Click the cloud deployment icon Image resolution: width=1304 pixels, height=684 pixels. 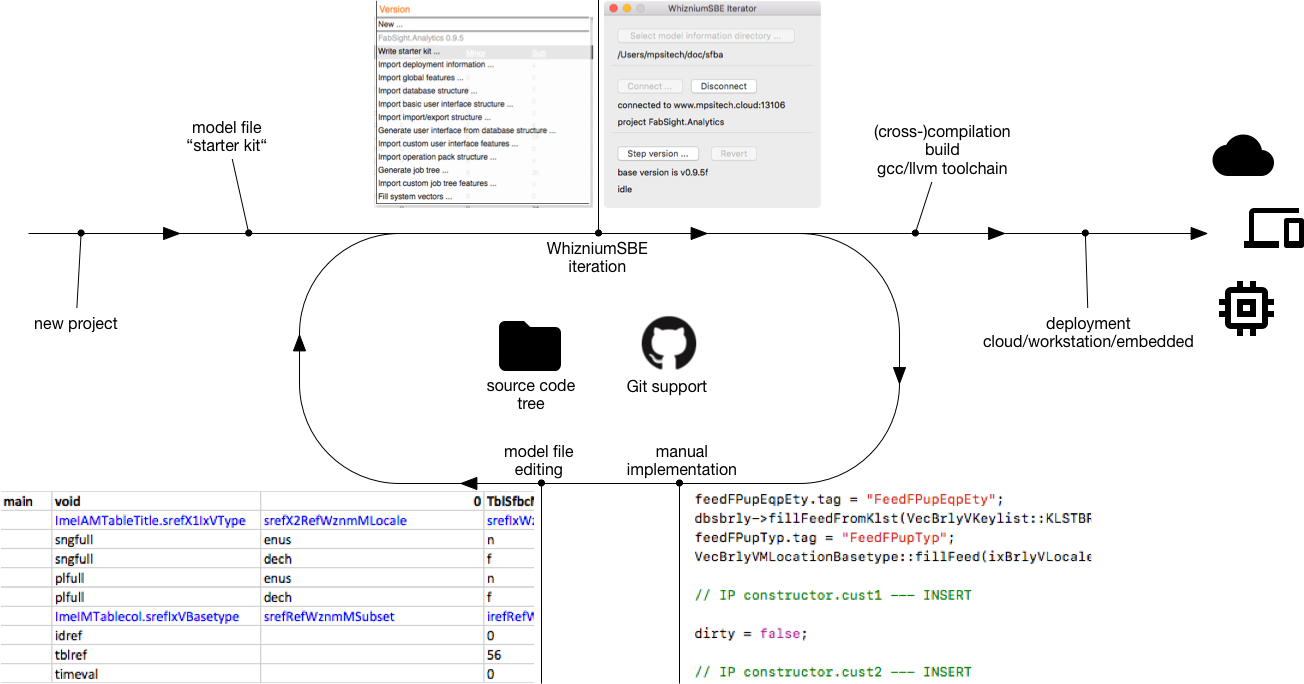coord(1243,157)
